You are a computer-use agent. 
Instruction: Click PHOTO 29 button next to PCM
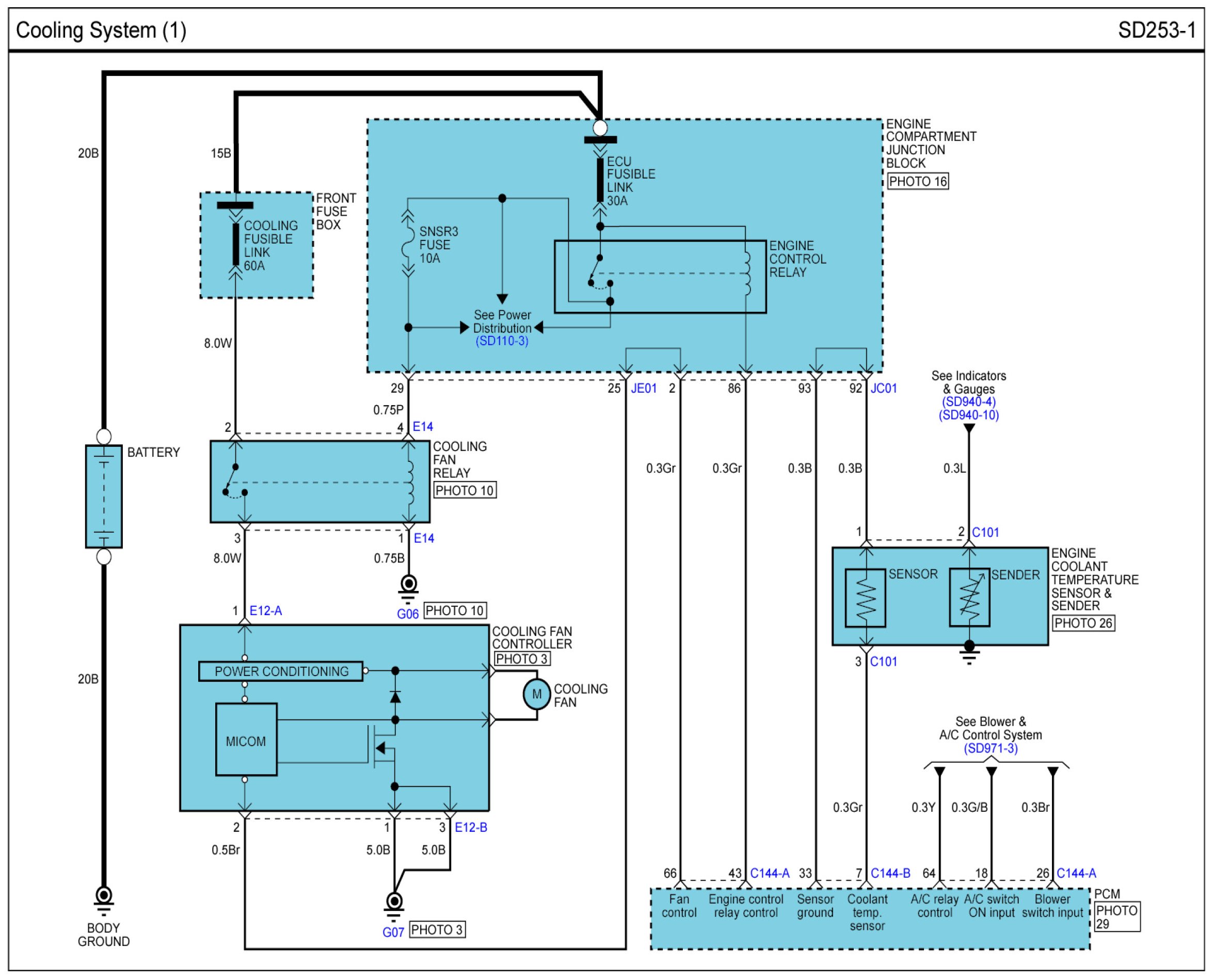click(1116, 917)
